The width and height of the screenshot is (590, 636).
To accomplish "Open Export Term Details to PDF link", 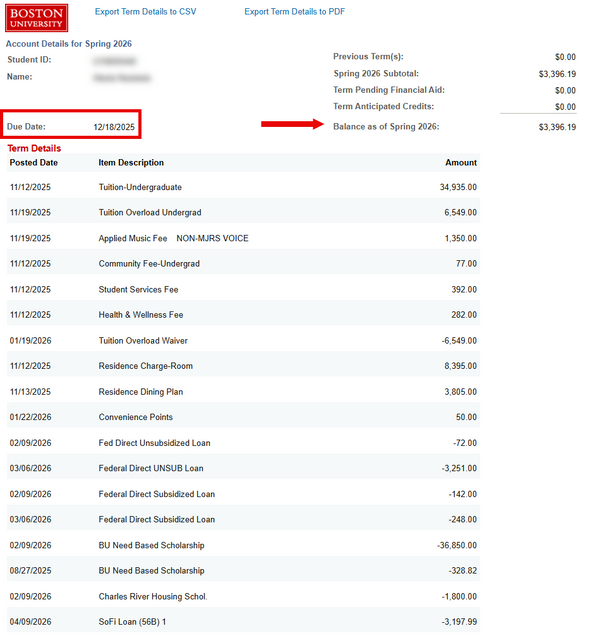I will coord(295,12).
